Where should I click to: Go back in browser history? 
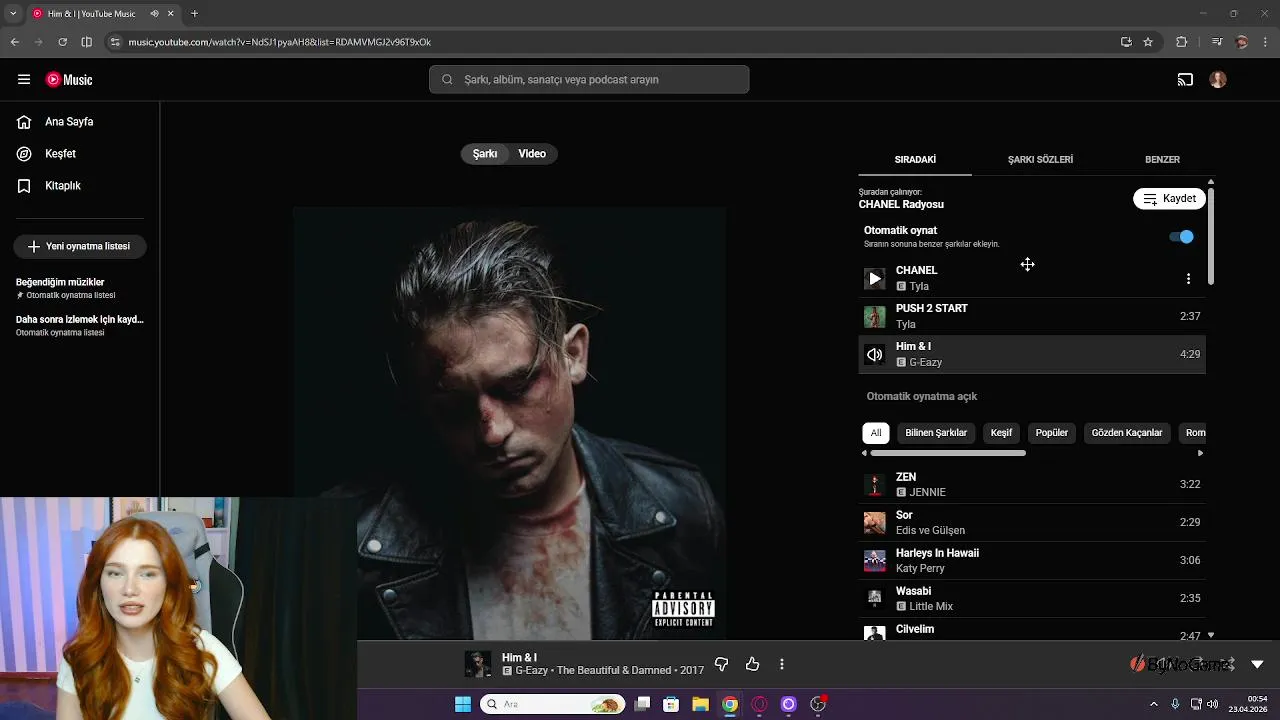click(14, 42)
